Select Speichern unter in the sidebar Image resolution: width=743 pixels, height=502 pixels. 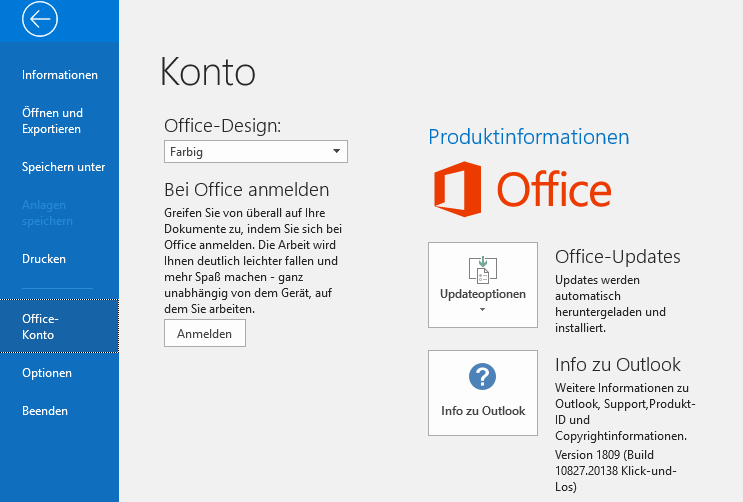point(63,167)
